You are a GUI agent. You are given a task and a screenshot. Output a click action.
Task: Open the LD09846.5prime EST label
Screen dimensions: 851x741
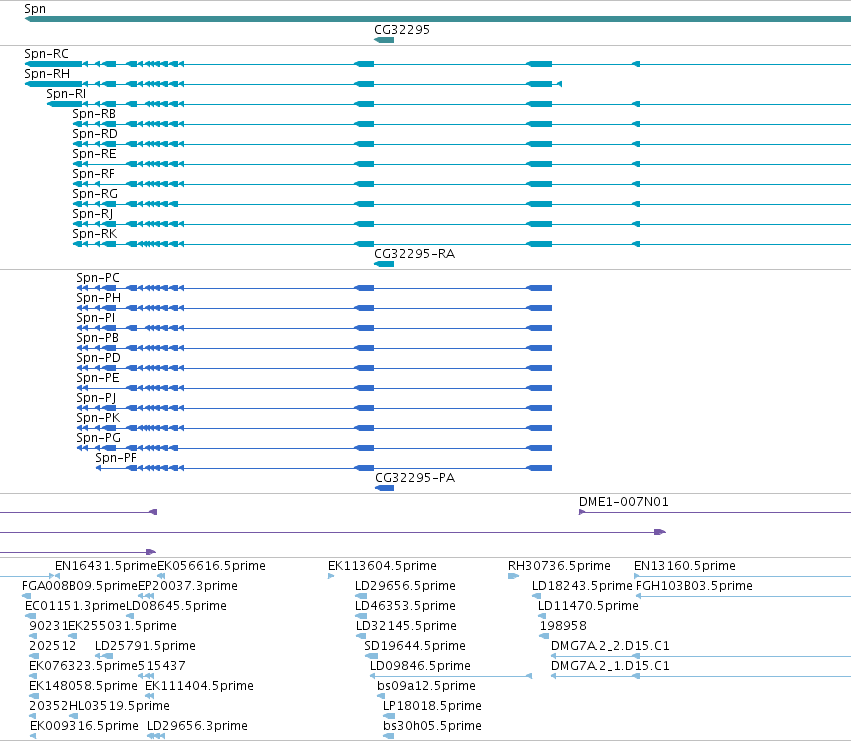point(420,666)
